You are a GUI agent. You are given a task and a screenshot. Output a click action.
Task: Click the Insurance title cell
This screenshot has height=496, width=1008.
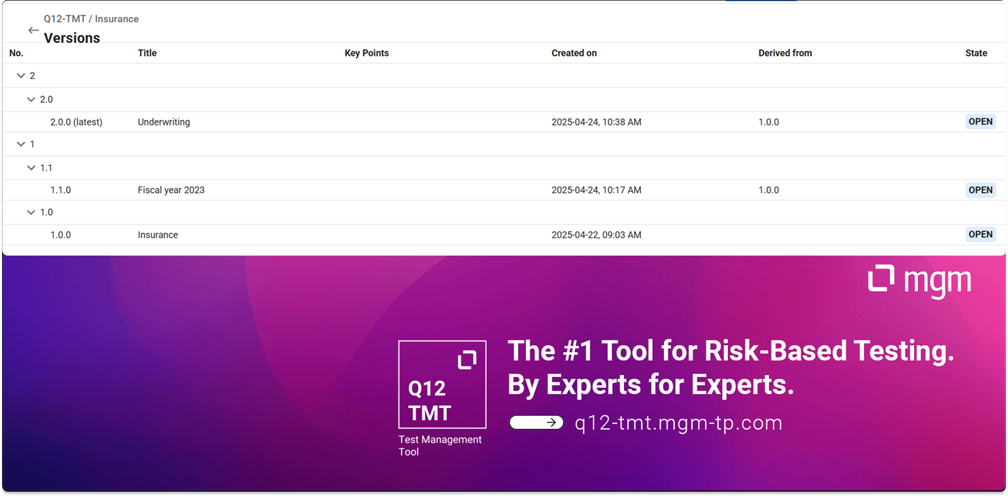(158, 235)
